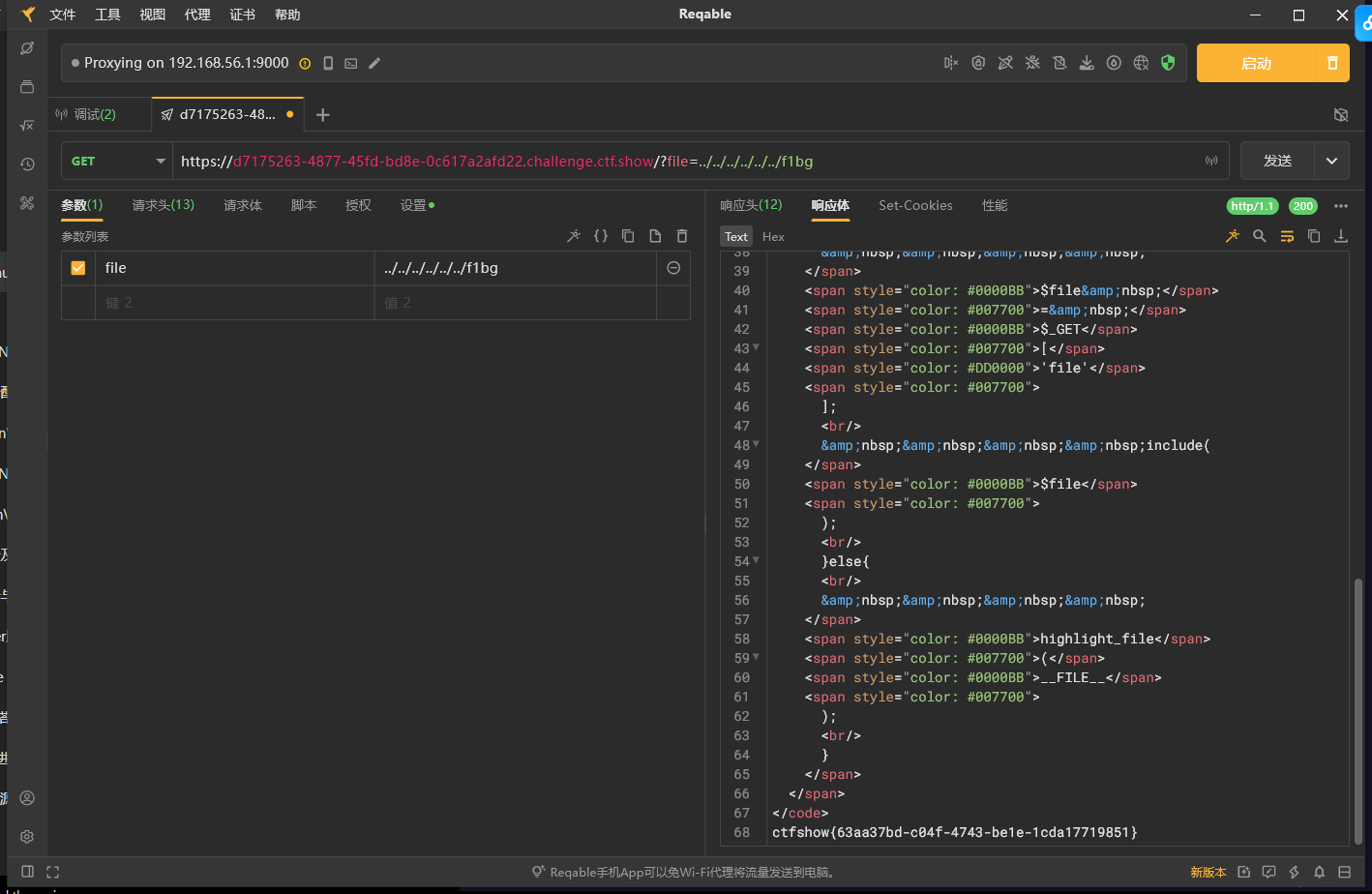Click magic wand icon in 参数列表 toolbar
The image size is (1372, 894).
point(574,236)
